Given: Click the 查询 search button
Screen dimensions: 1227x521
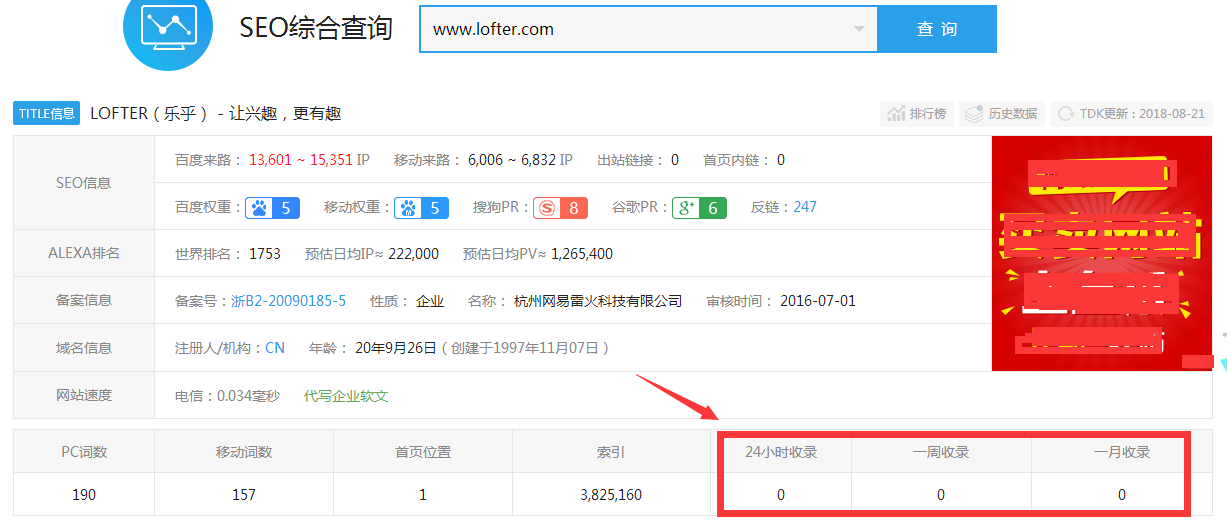Looking at the screenshot, I should 937,29.
